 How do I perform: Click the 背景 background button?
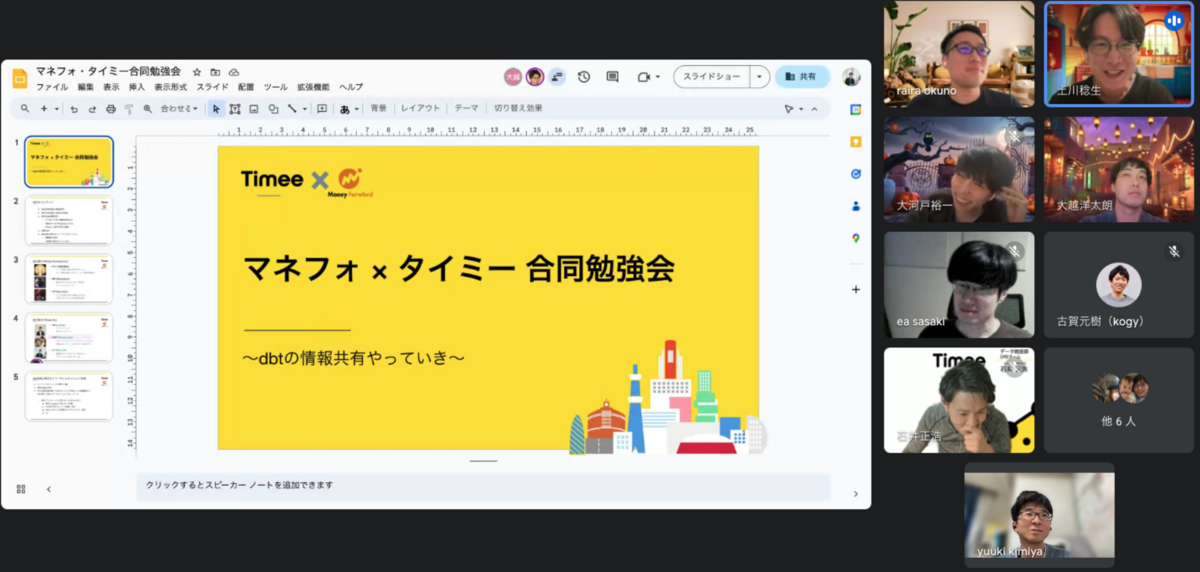click(x=378, y=108)
